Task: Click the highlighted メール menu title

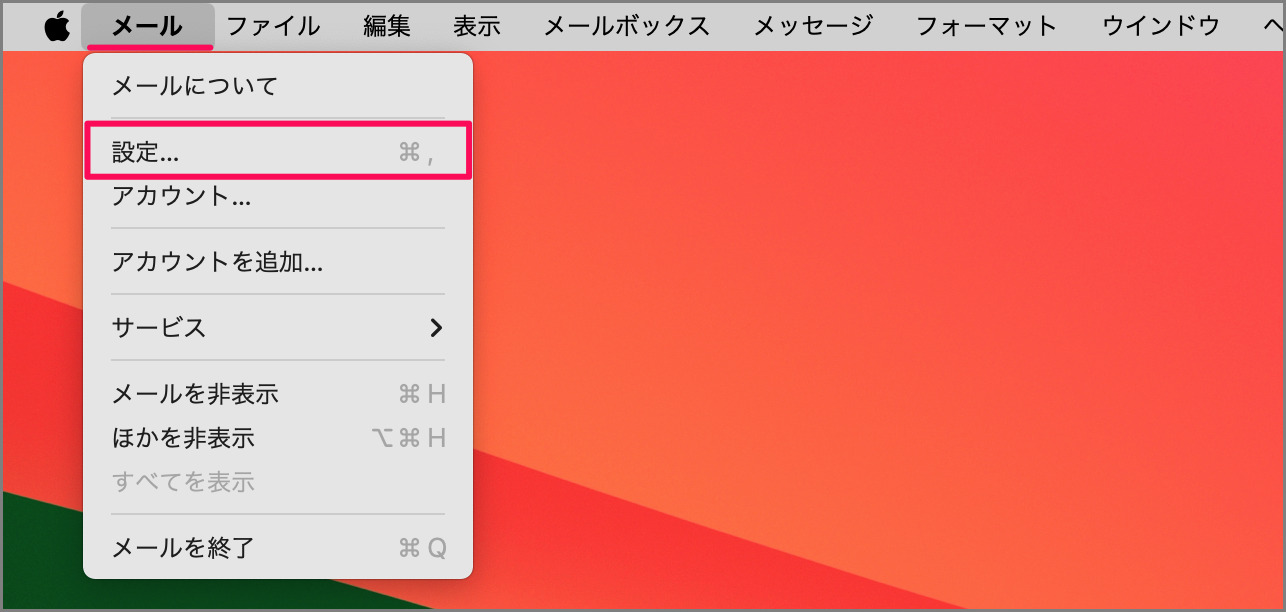Action: click(147, 26)
